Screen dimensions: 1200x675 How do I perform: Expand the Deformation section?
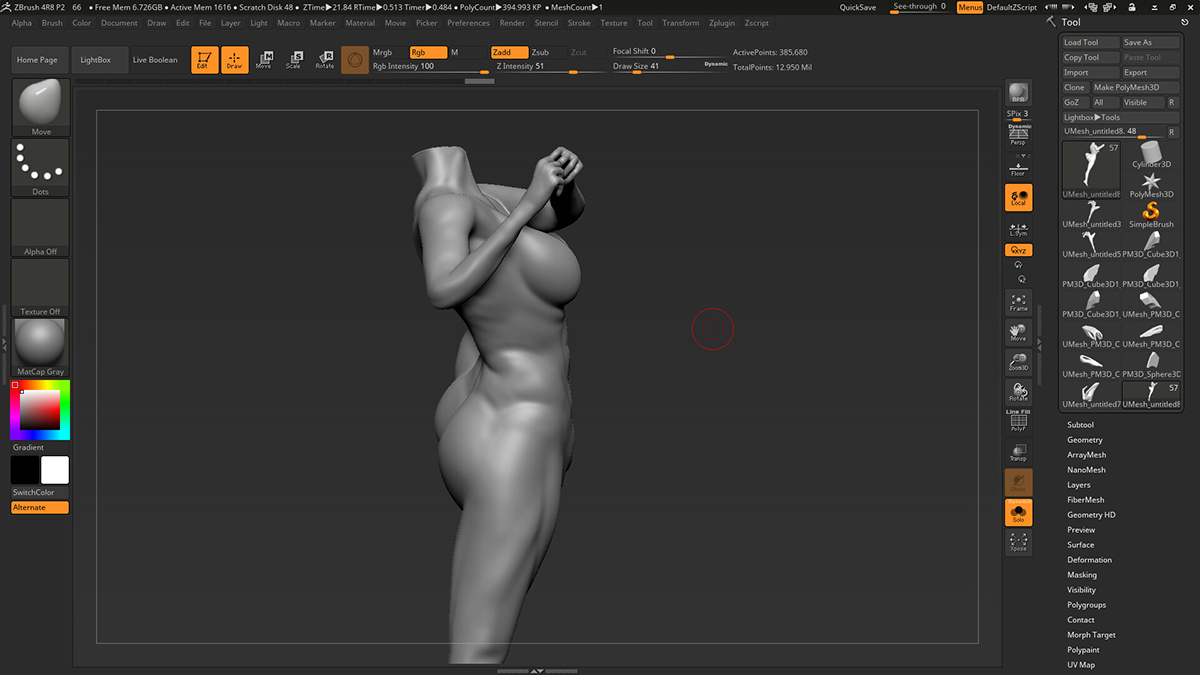[x=1089, y=560]
